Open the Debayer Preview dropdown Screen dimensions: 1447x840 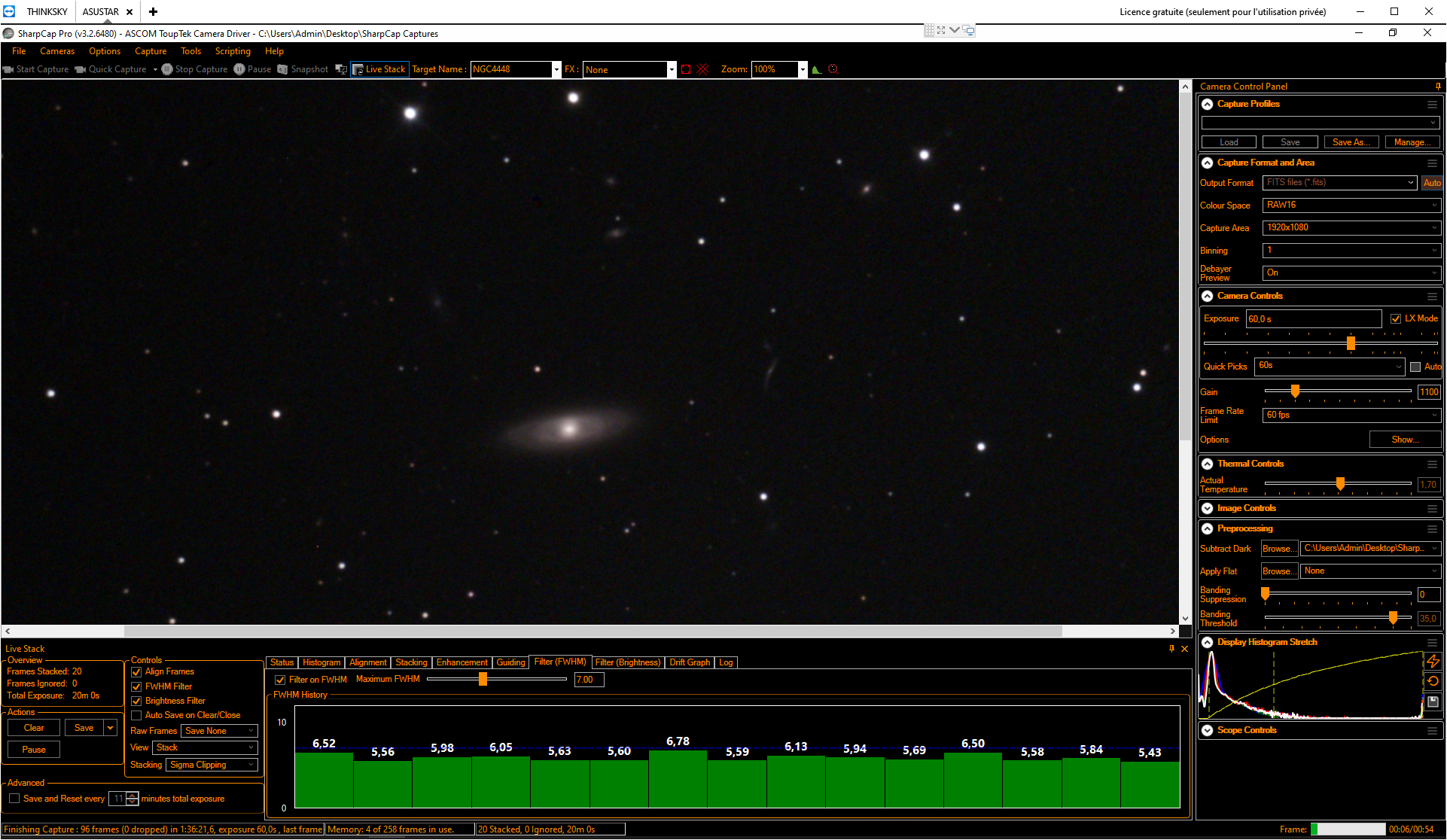pyautogui.click(x=1351, y=273)
